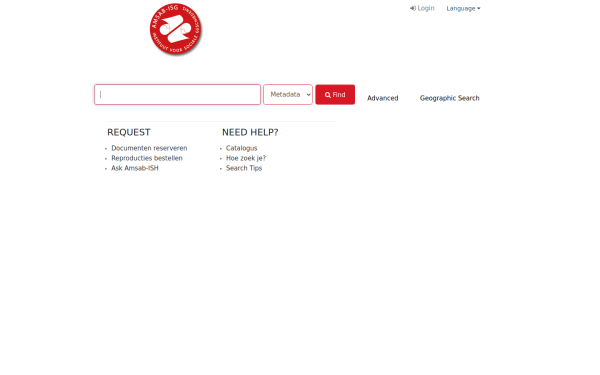Open the Ask Amsab-ISH link

[x=135, y=168]
